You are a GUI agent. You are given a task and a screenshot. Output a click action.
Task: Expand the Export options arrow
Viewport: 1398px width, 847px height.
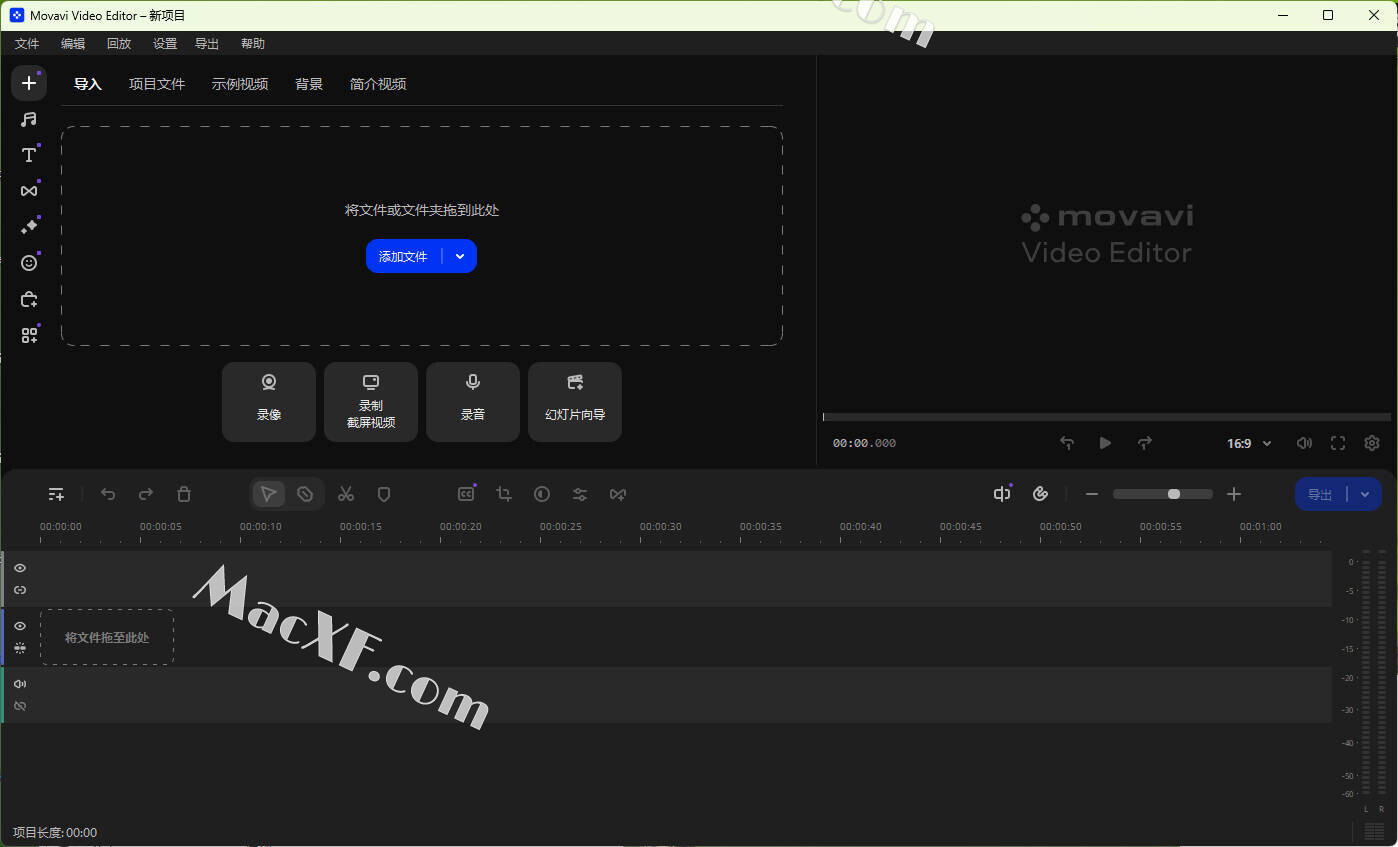click(1365, 494)
